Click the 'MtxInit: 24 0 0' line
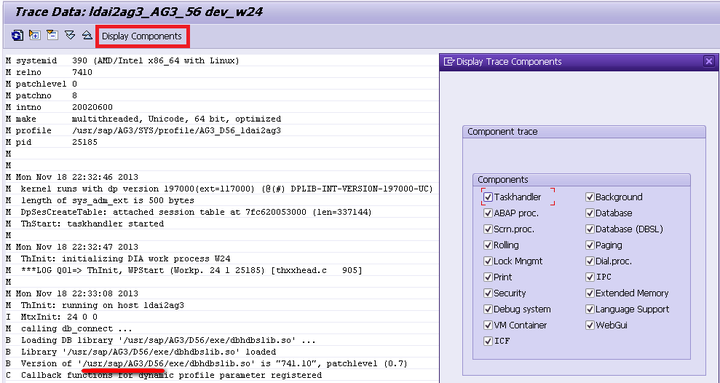Viewport: 720px width, 383px height. pos(51,317)
